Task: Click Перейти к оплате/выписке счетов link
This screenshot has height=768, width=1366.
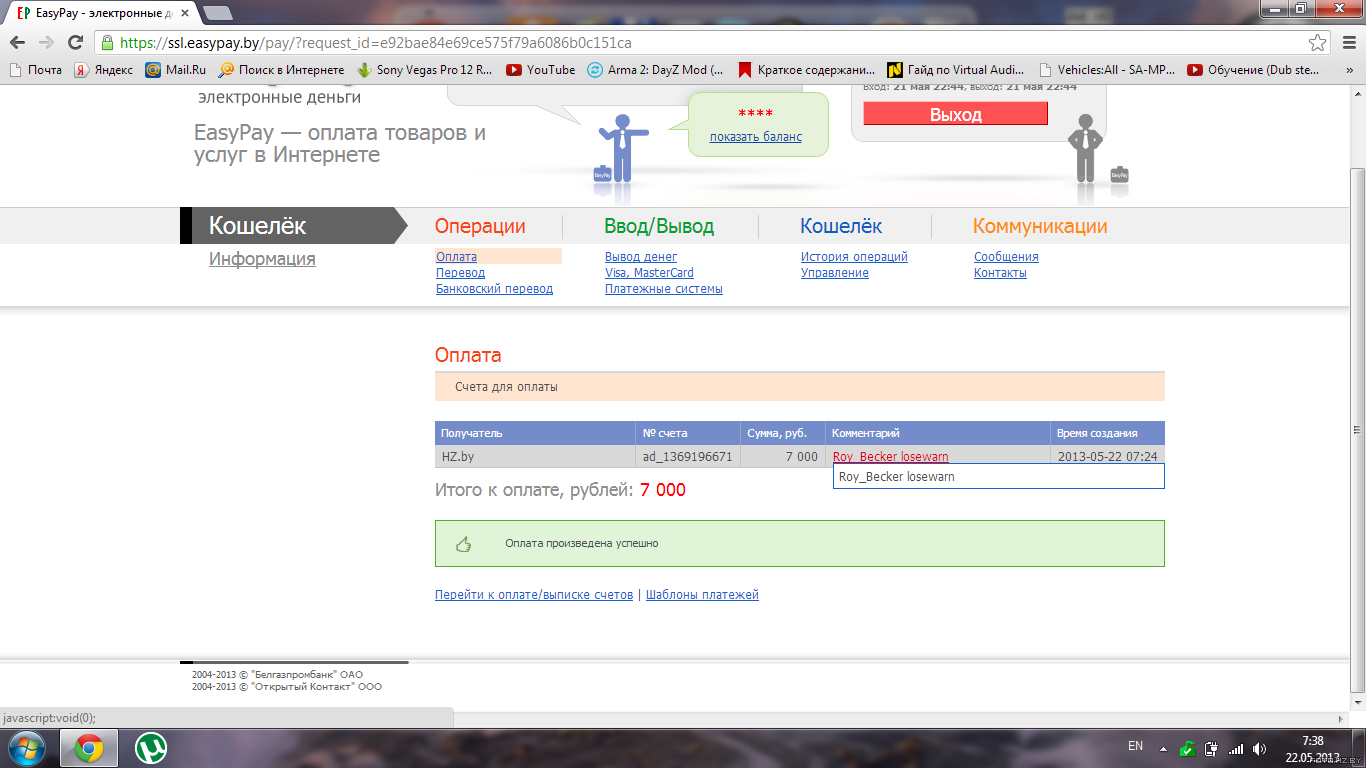Action: pos(534,595)
